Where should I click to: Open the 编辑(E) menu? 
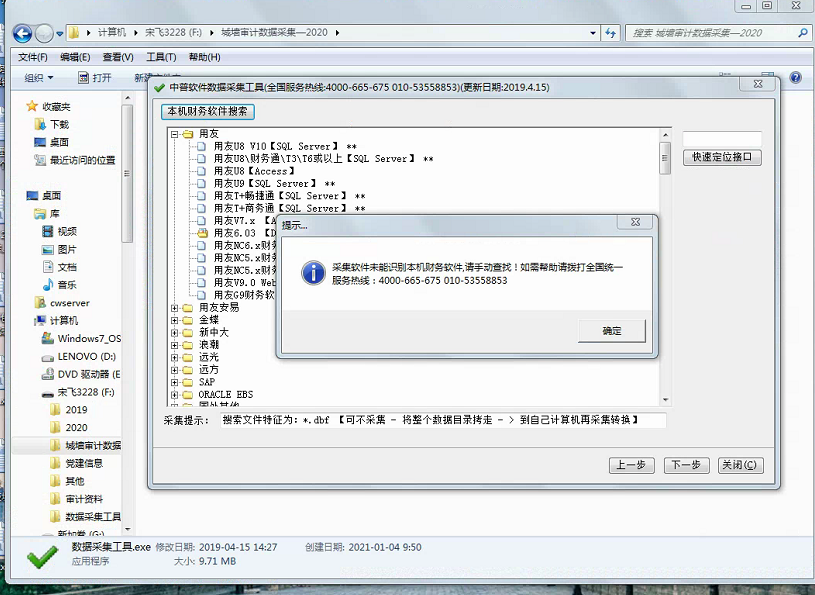pos(75,57)
